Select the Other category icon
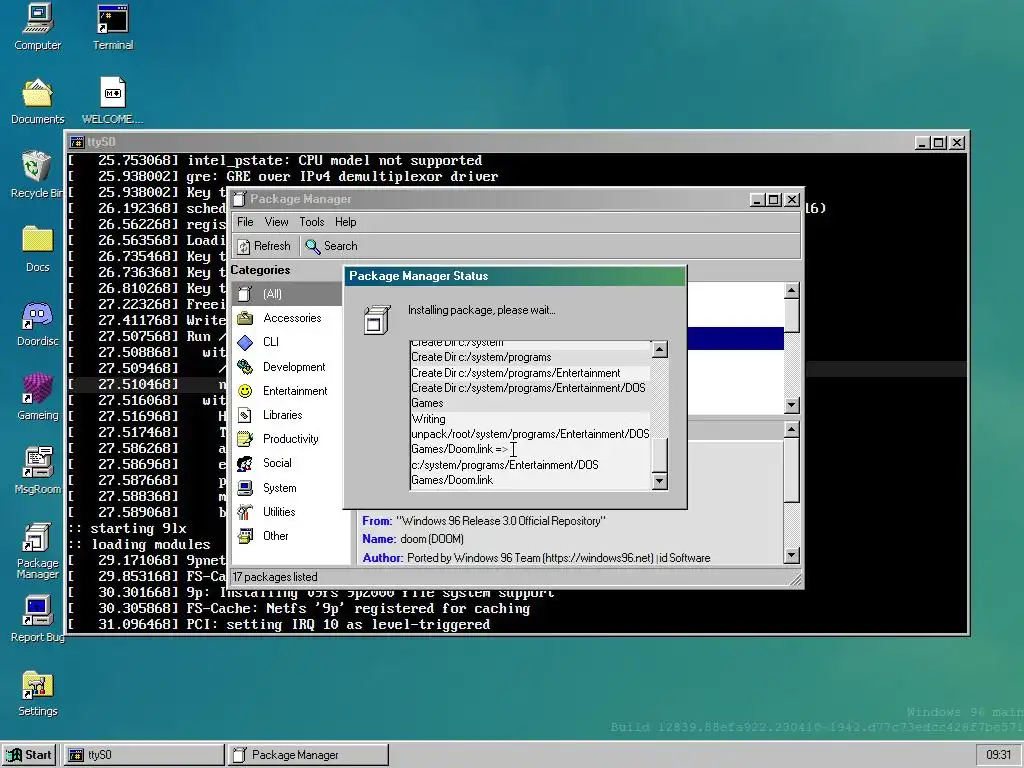 coord(245,536)
